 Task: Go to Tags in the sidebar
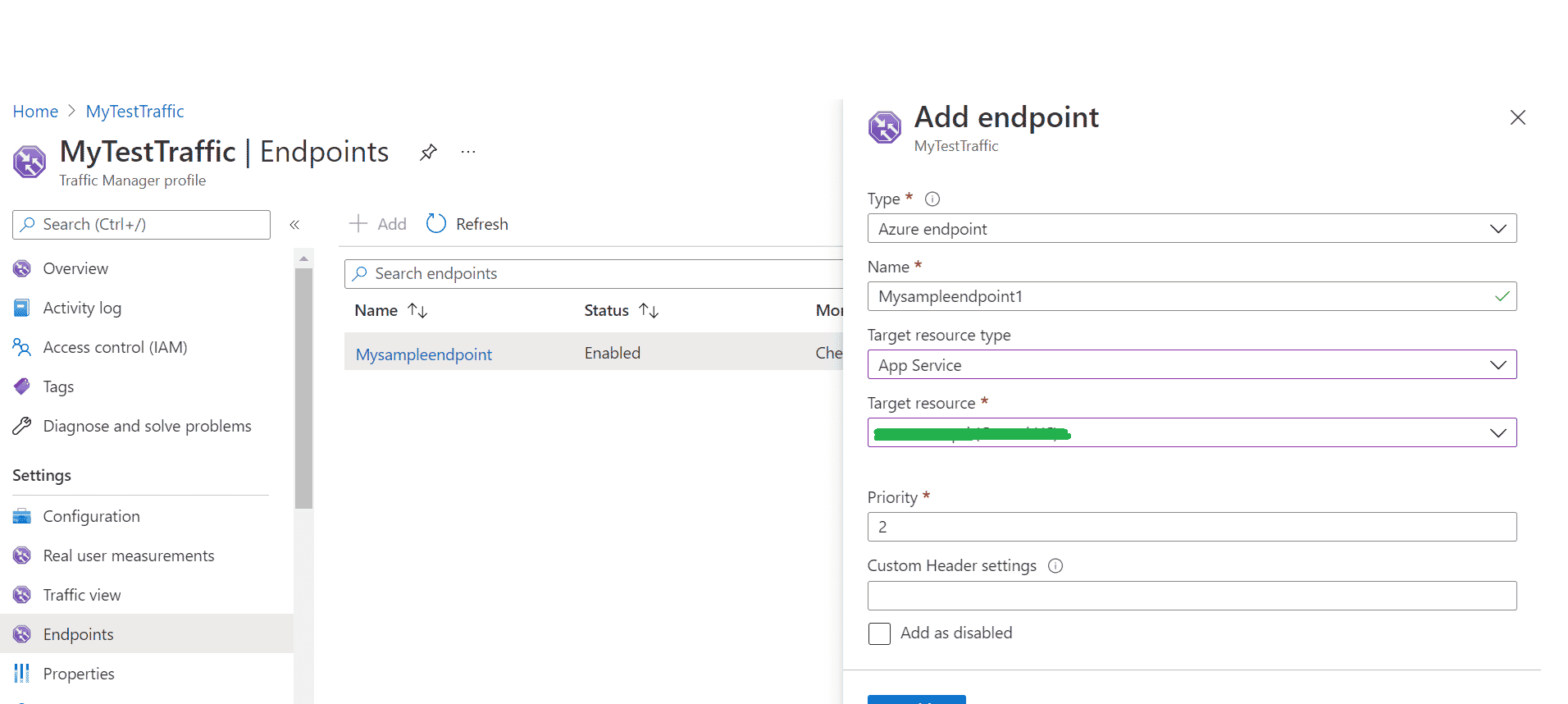pos(58,386)
